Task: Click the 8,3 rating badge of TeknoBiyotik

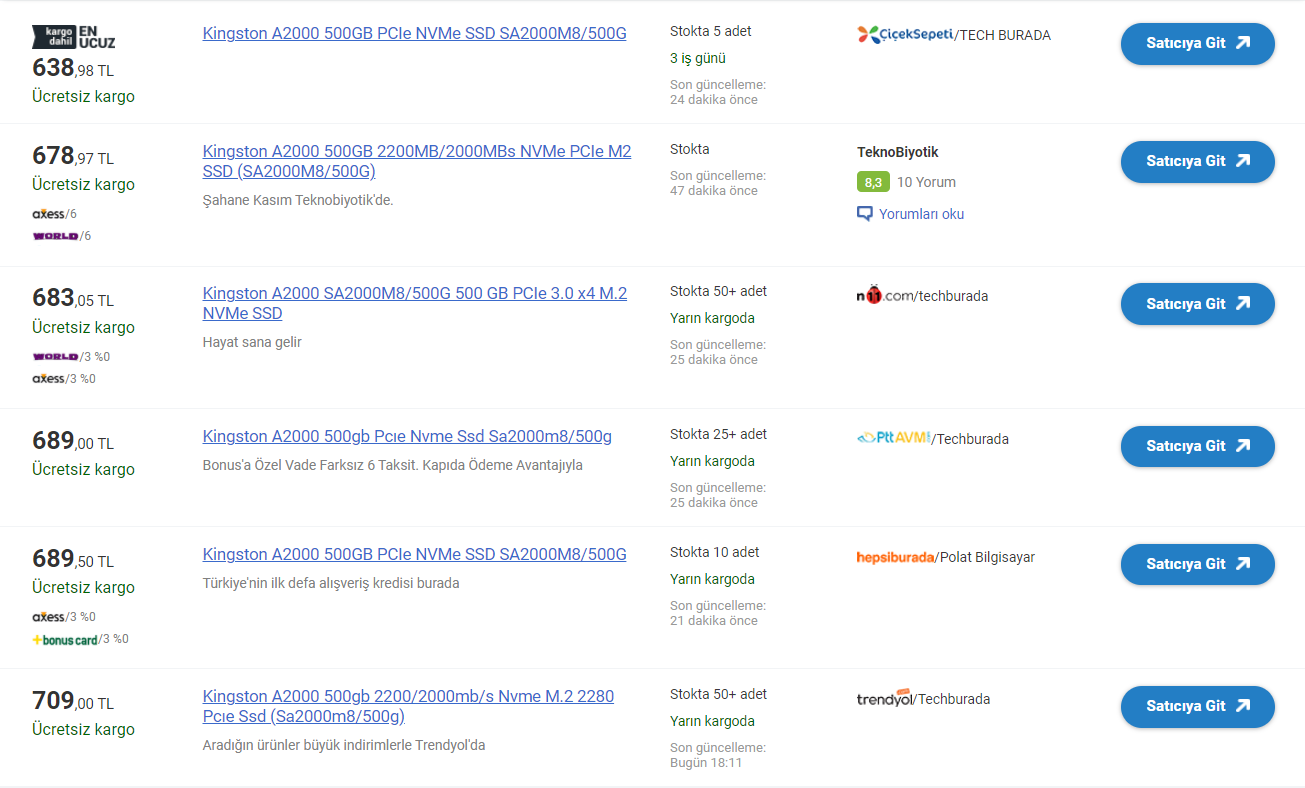Action: click(873, 182)
